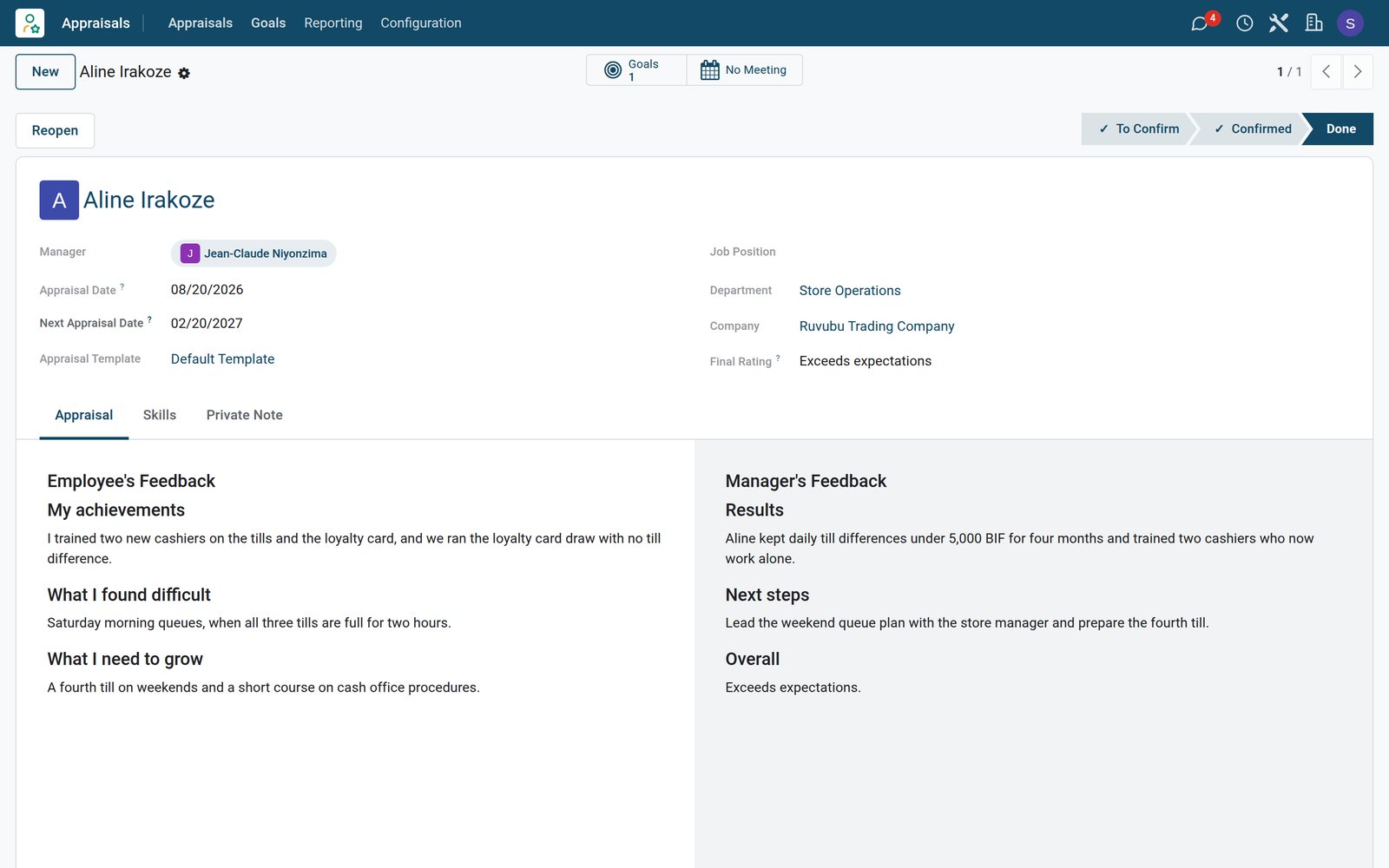Click the Aline Irakoze employee name heading
Viewport: 1389px width, 868px height.
[x=149, y=201]
